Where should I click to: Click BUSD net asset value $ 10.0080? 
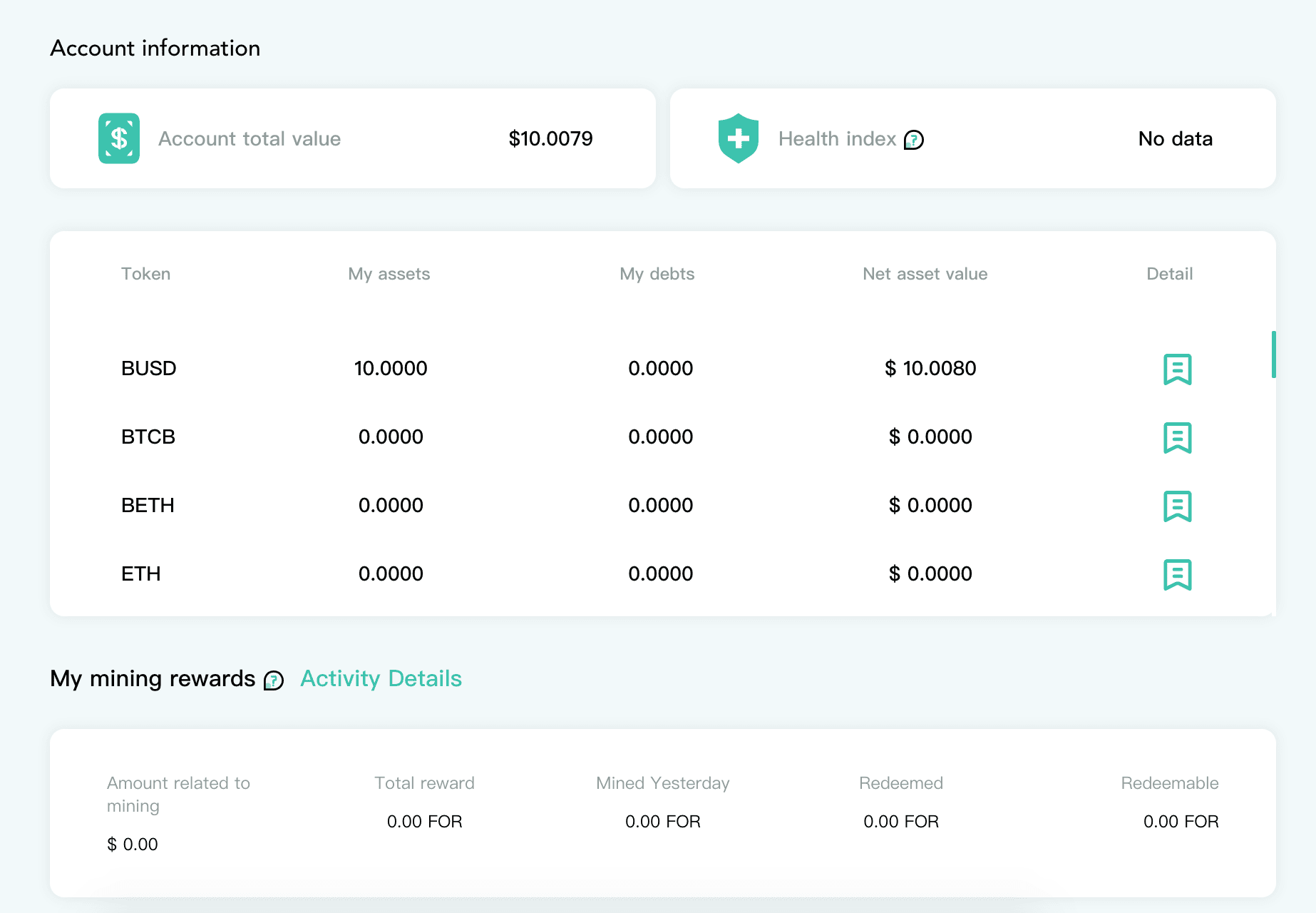[930, 368]
